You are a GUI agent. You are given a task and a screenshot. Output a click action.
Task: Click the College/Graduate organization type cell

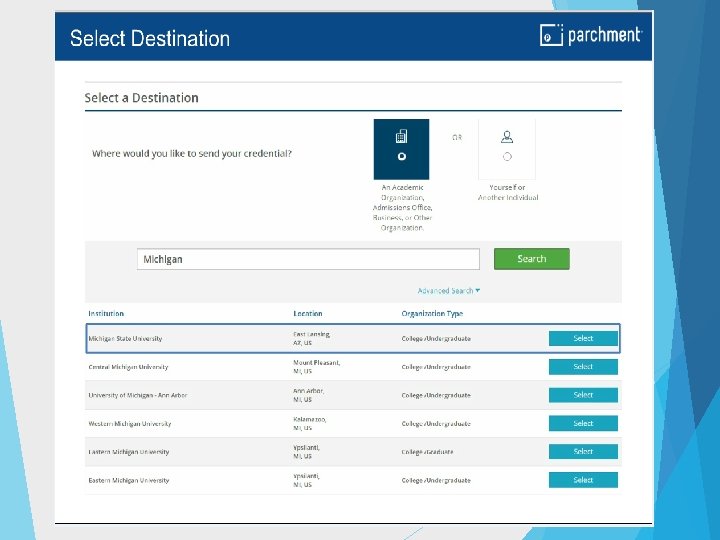click(427, 452)
